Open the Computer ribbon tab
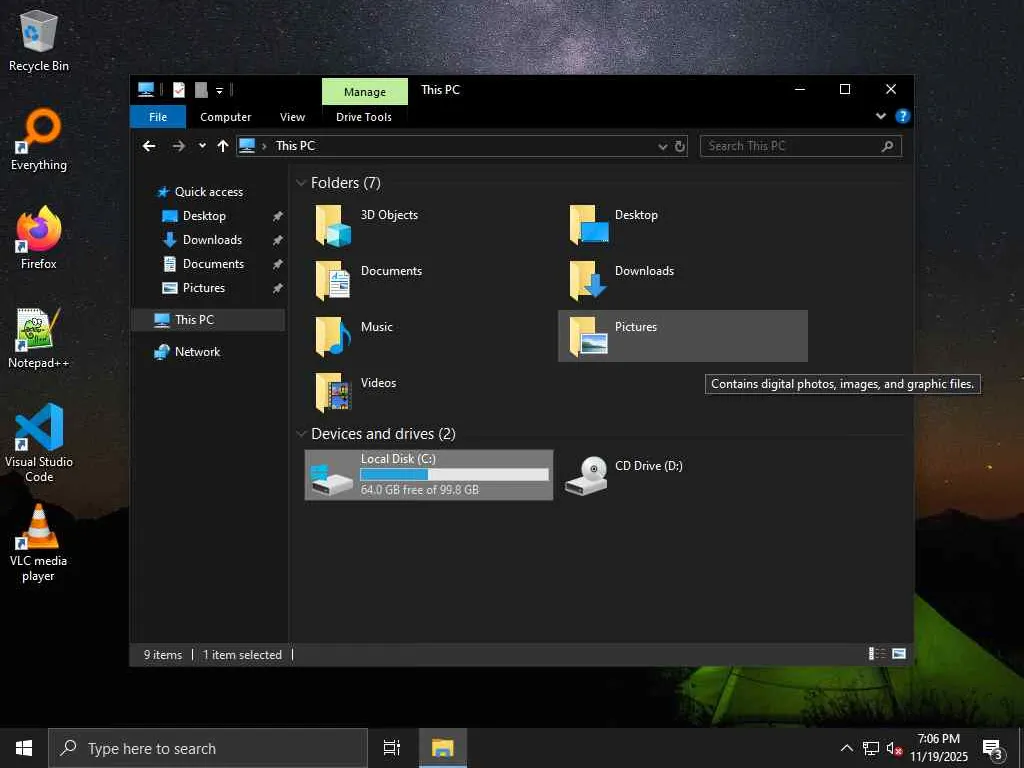1024x768 pixels. (x=225, y=117)
